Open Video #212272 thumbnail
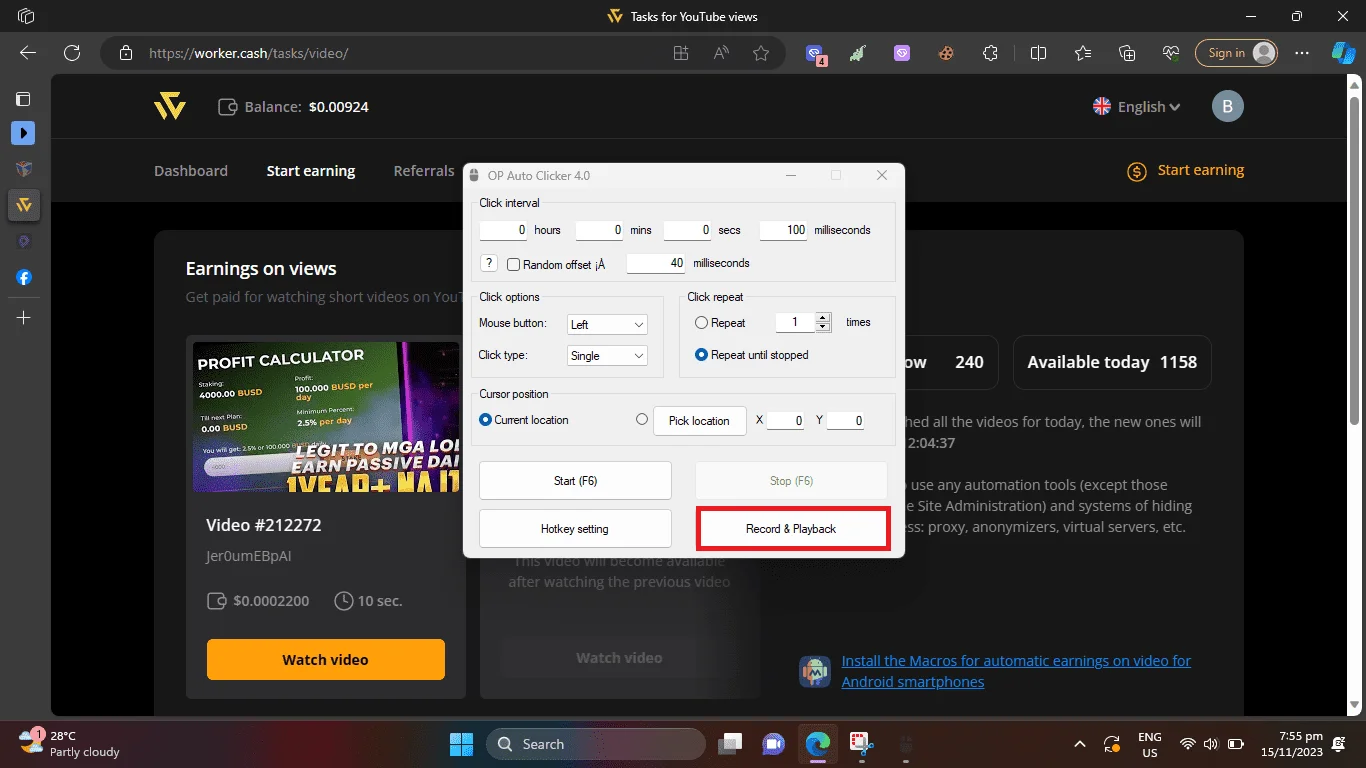This screenshot has width=1366, height=768. [326, 417]
